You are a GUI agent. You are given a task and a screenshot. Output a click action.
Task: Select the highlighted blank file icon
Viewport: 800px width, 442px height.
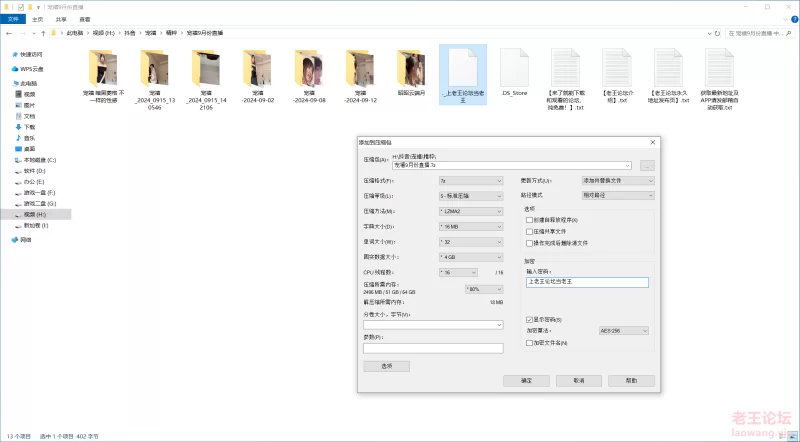coord(463,67)
